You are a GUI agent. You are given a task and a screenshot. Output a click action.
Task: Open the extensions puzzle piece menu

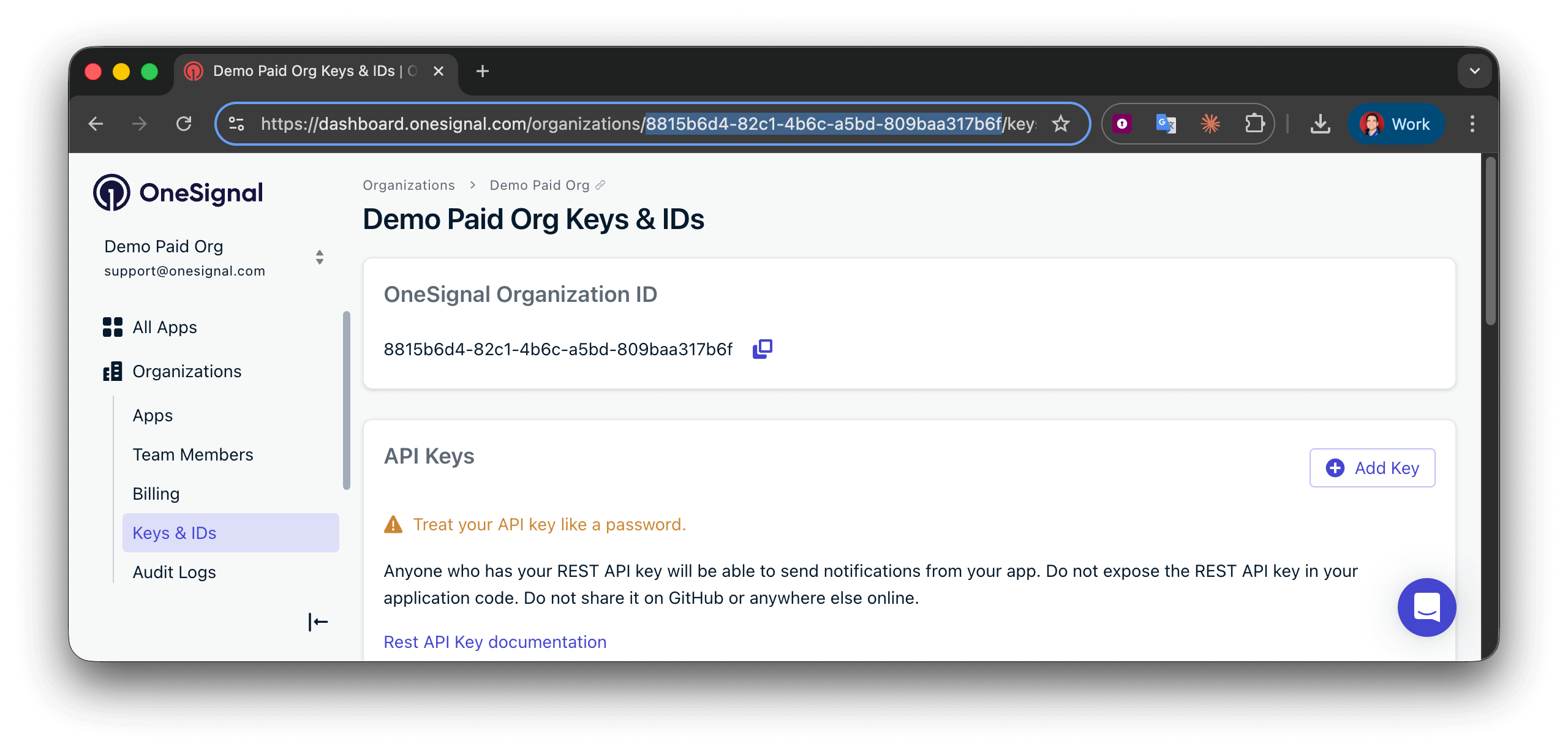(1256, 123)
